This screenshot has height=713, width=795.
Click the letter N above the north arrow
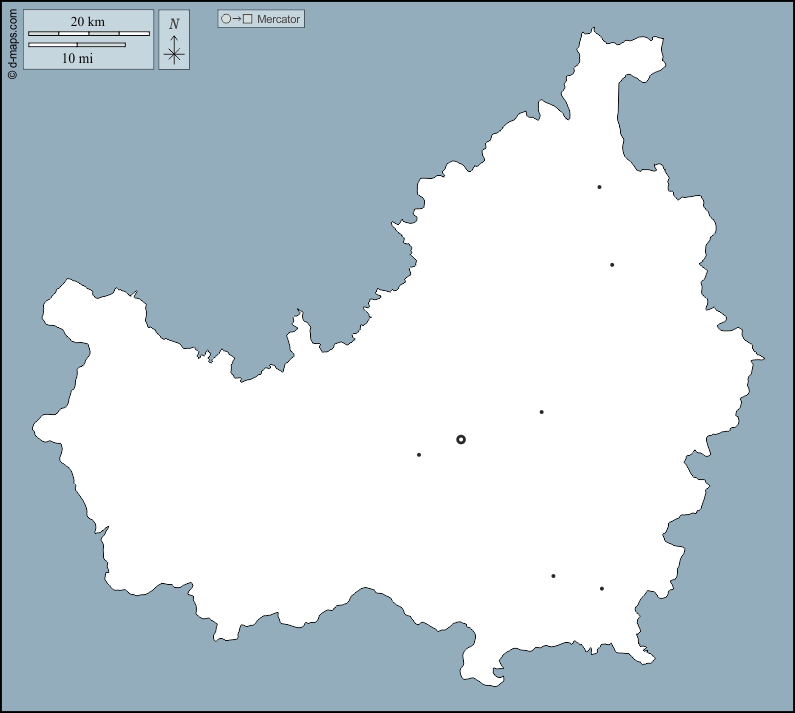(x=174, y=24)
